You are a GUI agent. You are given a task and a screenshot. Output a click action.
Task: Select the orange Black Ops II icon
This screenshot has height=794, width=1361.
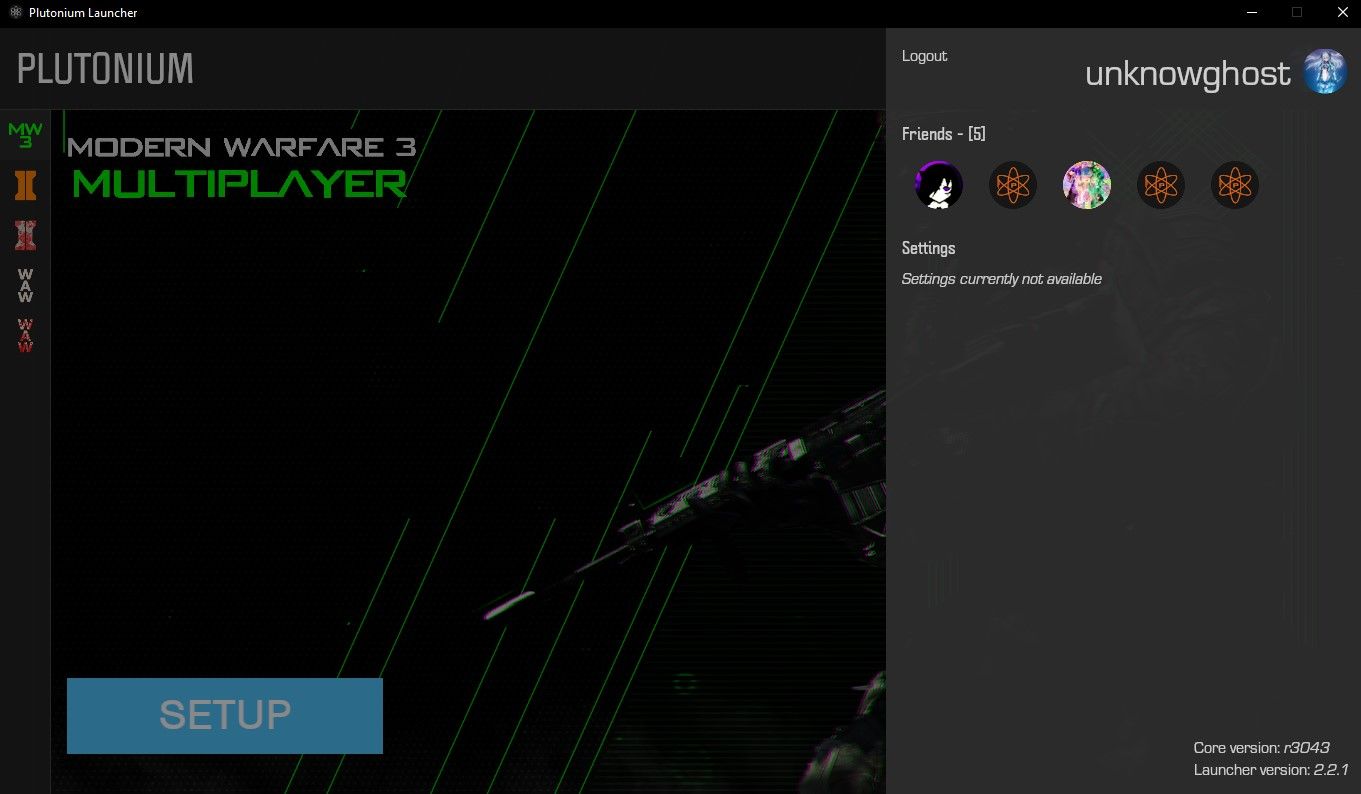click(25, 185)
